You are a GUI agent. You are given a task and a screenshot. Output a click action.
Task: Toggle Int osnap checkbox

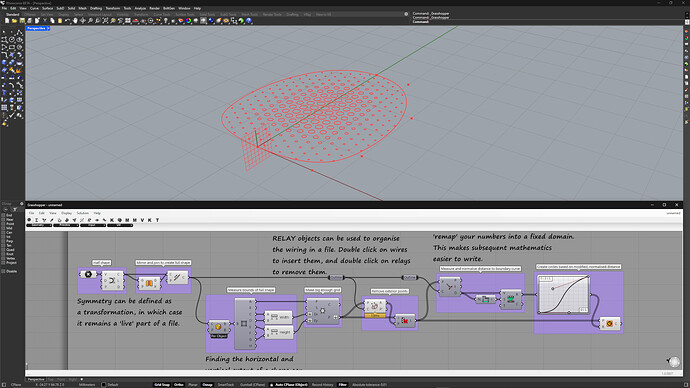click(x=3, y=237)
